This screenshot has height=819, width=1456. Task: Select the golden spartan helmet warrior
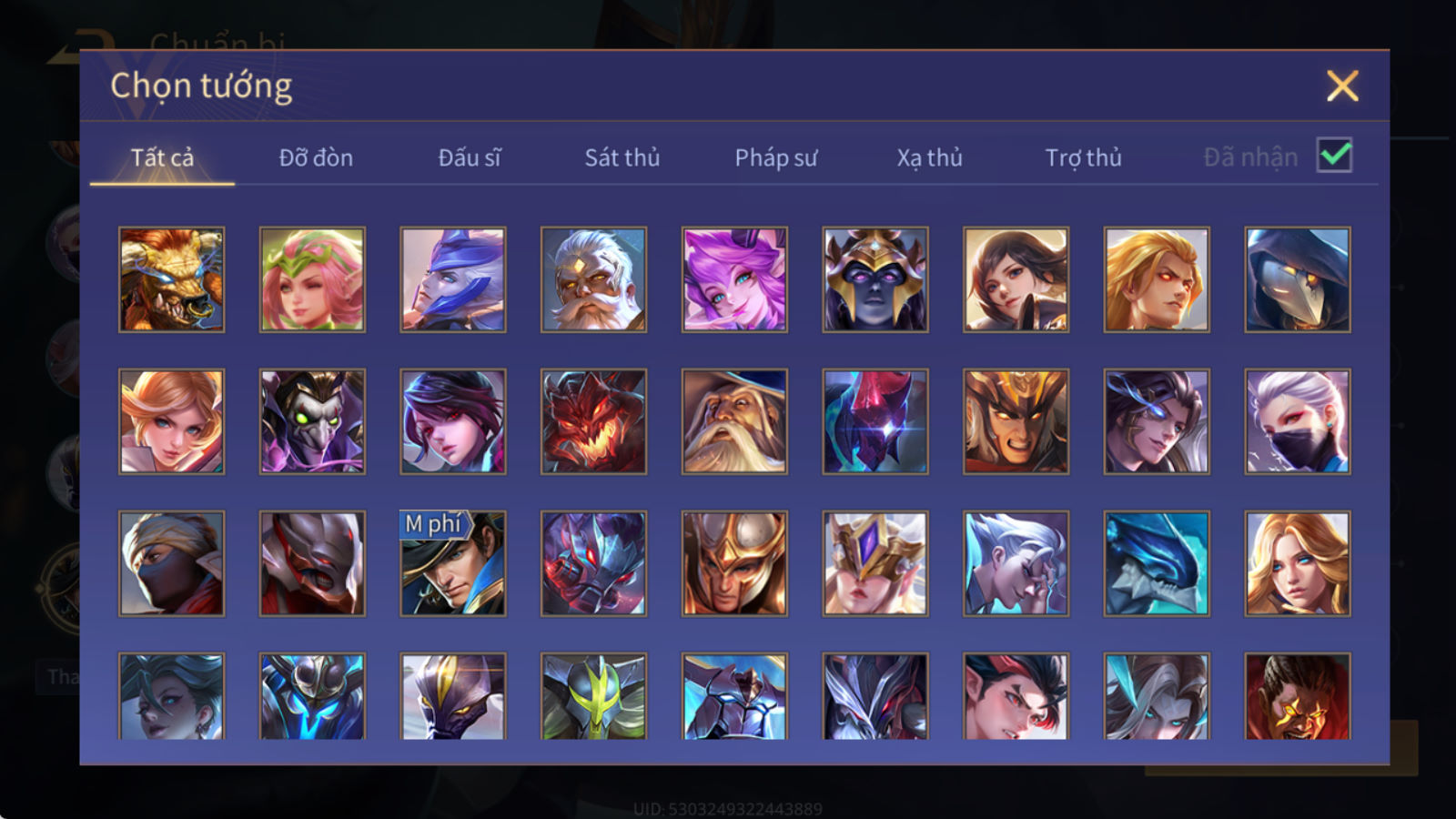coord(734,563)
